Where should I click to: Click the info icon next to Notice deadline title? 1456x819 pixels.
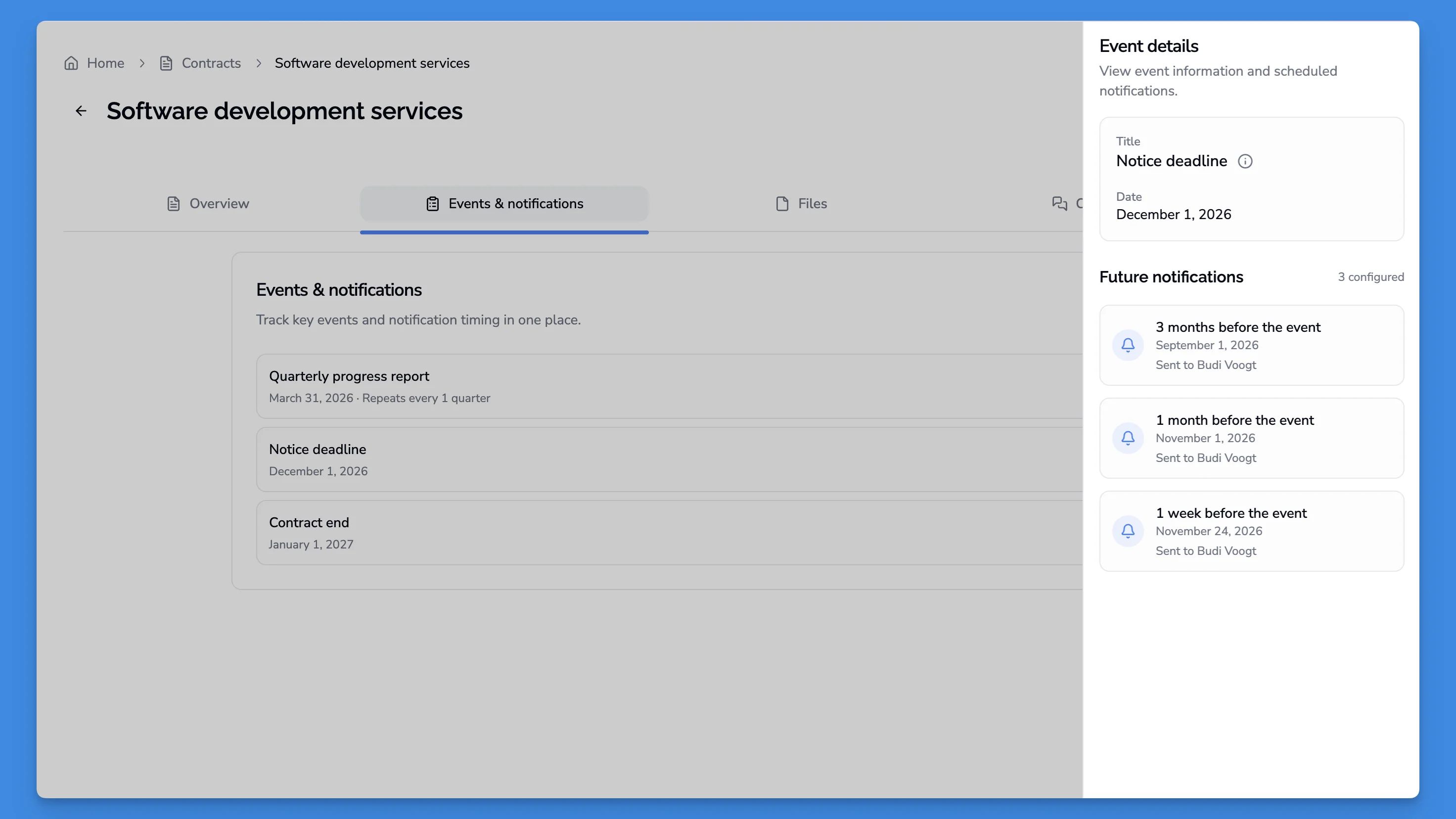[1246, 161]
